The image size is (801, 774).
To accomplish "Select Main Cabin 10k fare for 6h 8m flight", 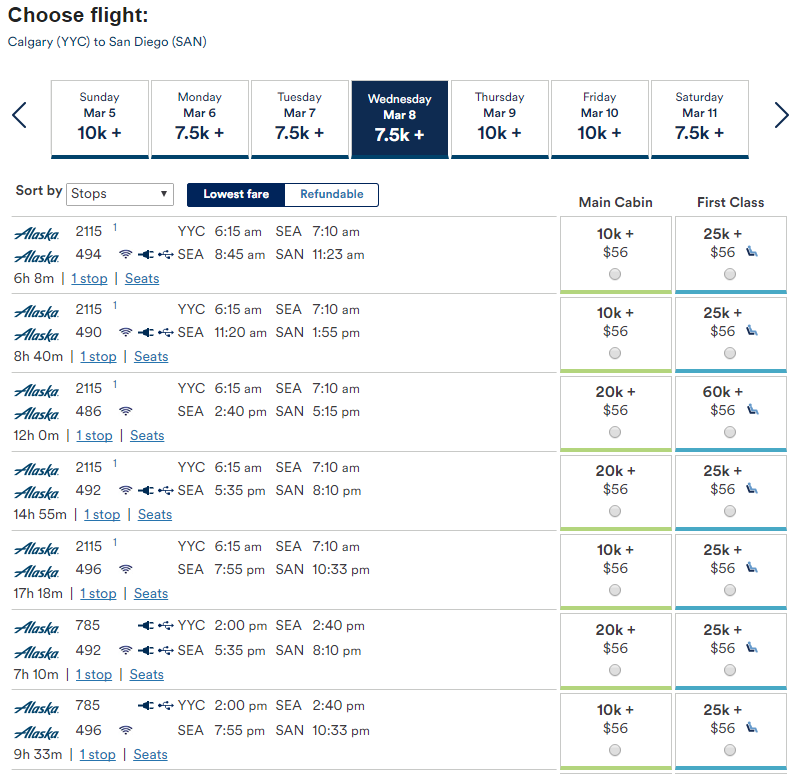I will [x=615, y=274].
